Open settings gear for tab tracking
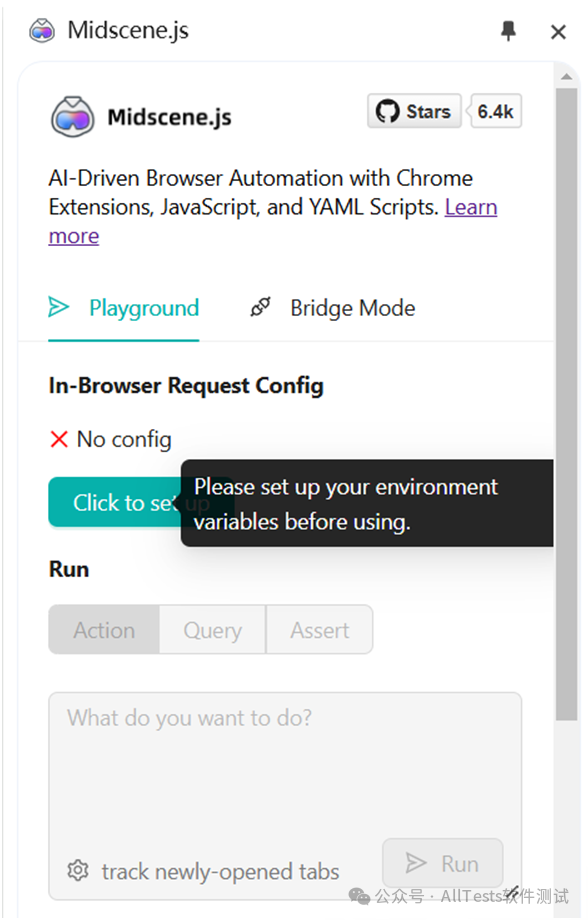The width and height of the screenshot is (588, 920). (77, 871)
